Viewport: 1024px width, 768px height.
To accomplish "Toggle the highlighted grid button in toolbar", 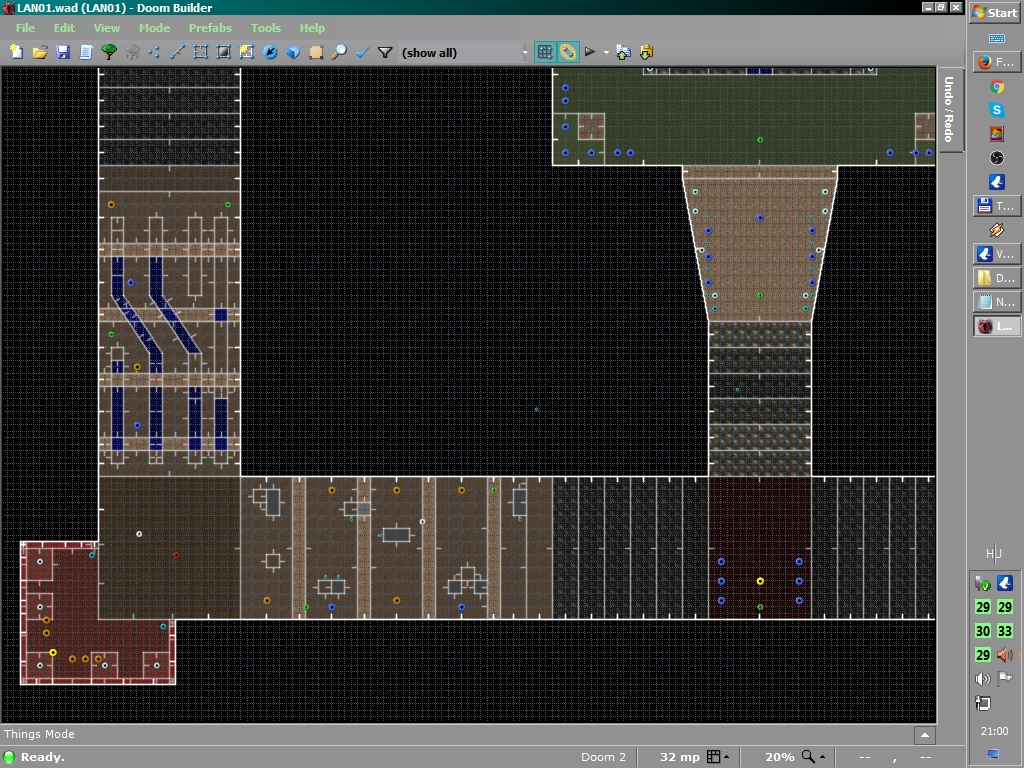I will click(x=545, y=52).
